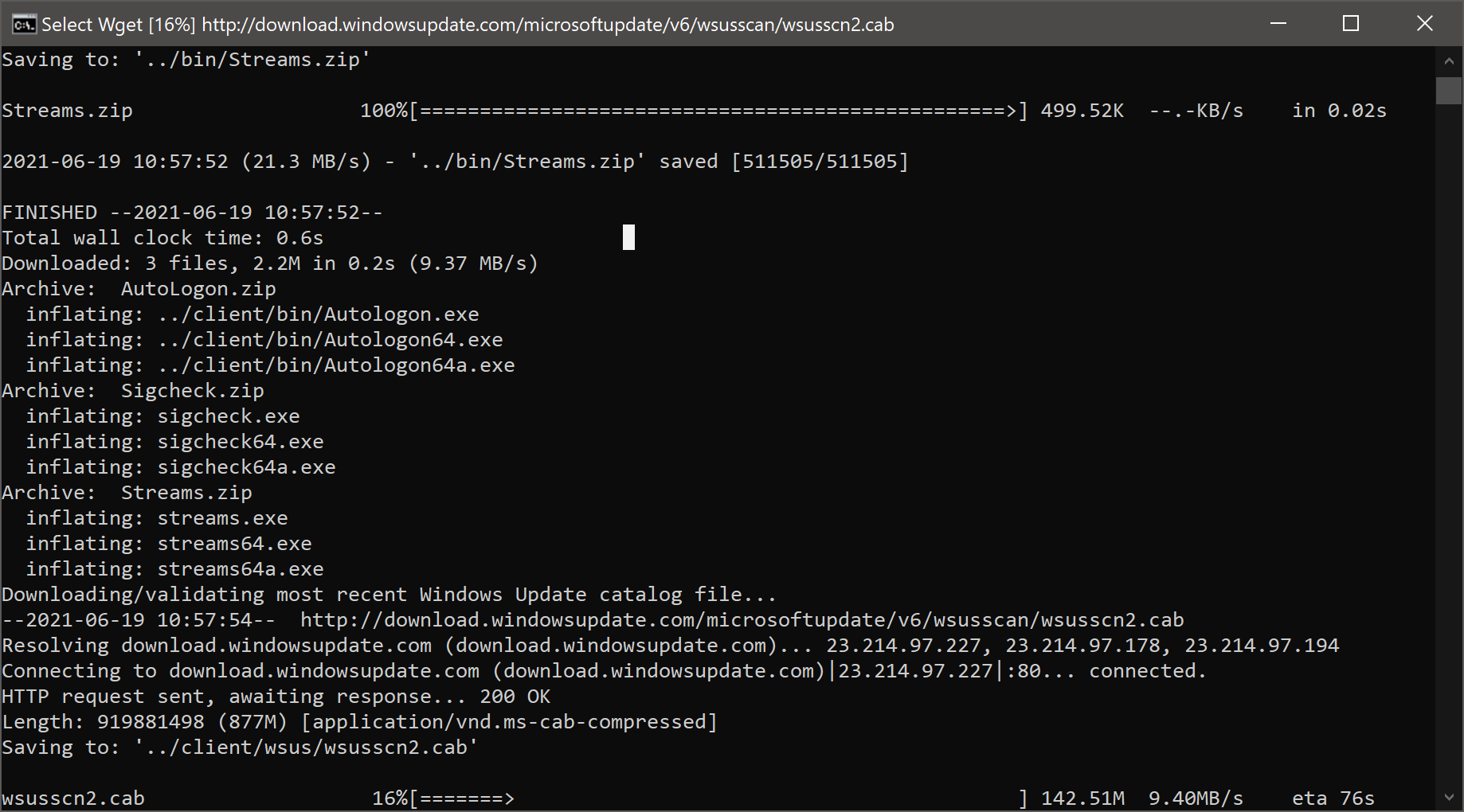Click the text "../client/bin/Autologon64a.exe"
Screen dimensions: 1464x812
(336, 365)
